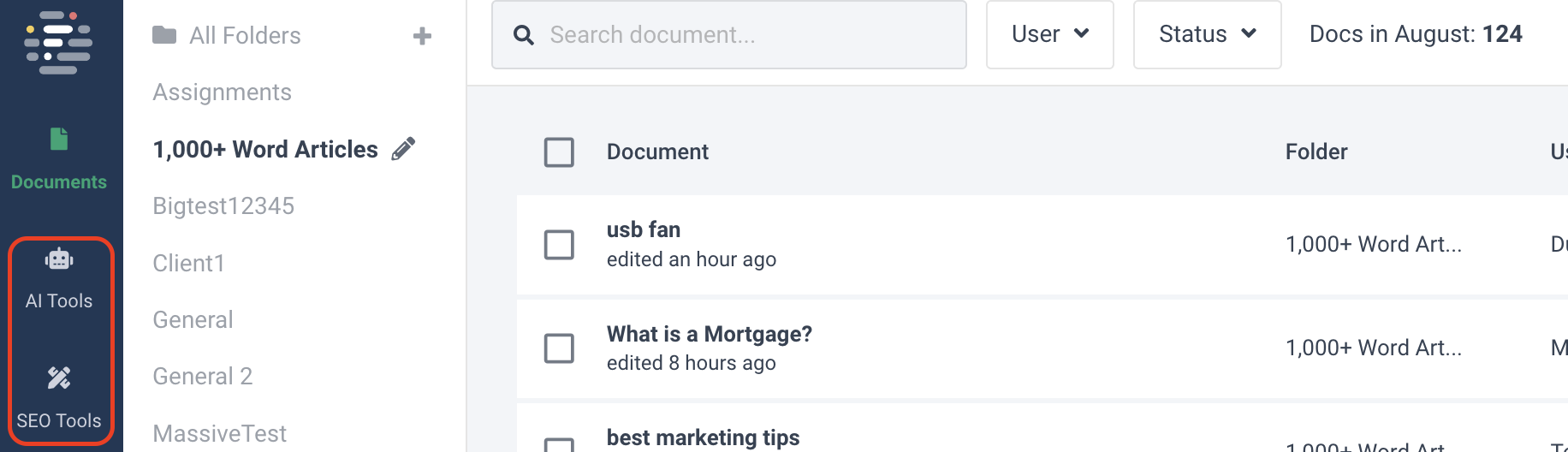Viewport: 1568px width, 452px height.
Task: Open the usb fan document
Action: (644, 230)
